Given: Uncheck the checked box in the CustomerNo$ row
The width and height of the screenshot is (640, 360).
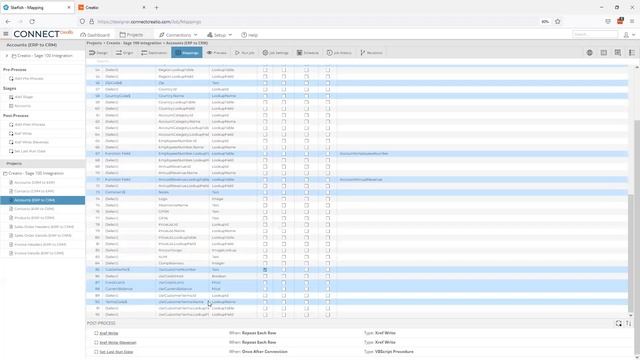Looking at the screenshot, I should [x=265, y=270].
